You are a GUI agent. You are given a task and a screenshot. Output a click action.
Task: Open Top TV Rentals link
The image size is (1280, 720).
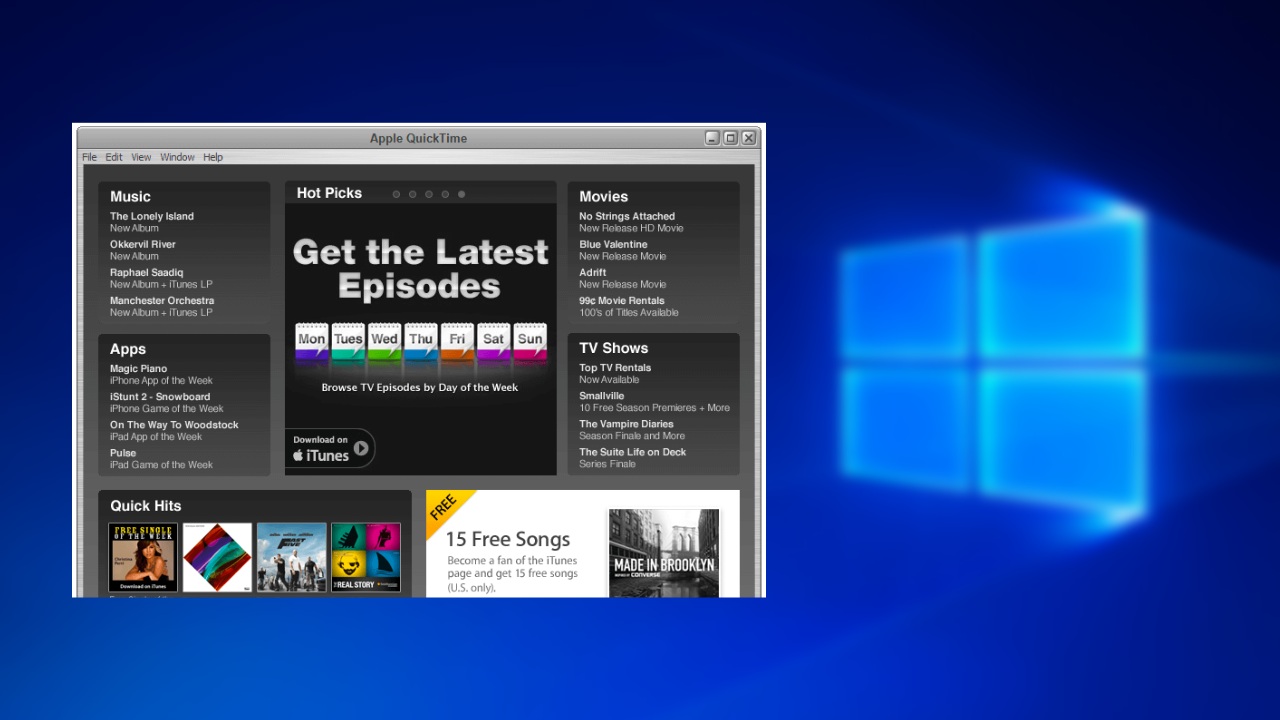[615, 373]
